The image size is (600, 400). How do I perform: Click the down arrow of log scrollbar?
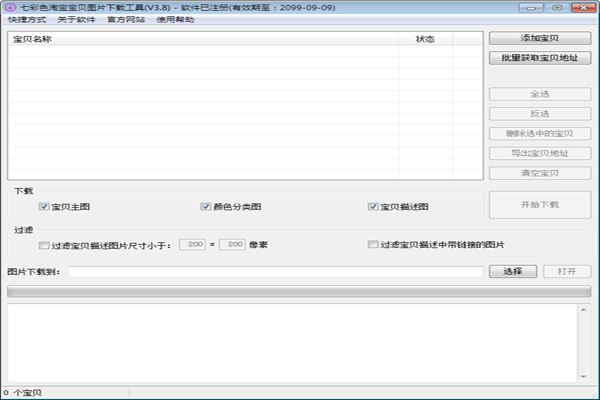585,376
